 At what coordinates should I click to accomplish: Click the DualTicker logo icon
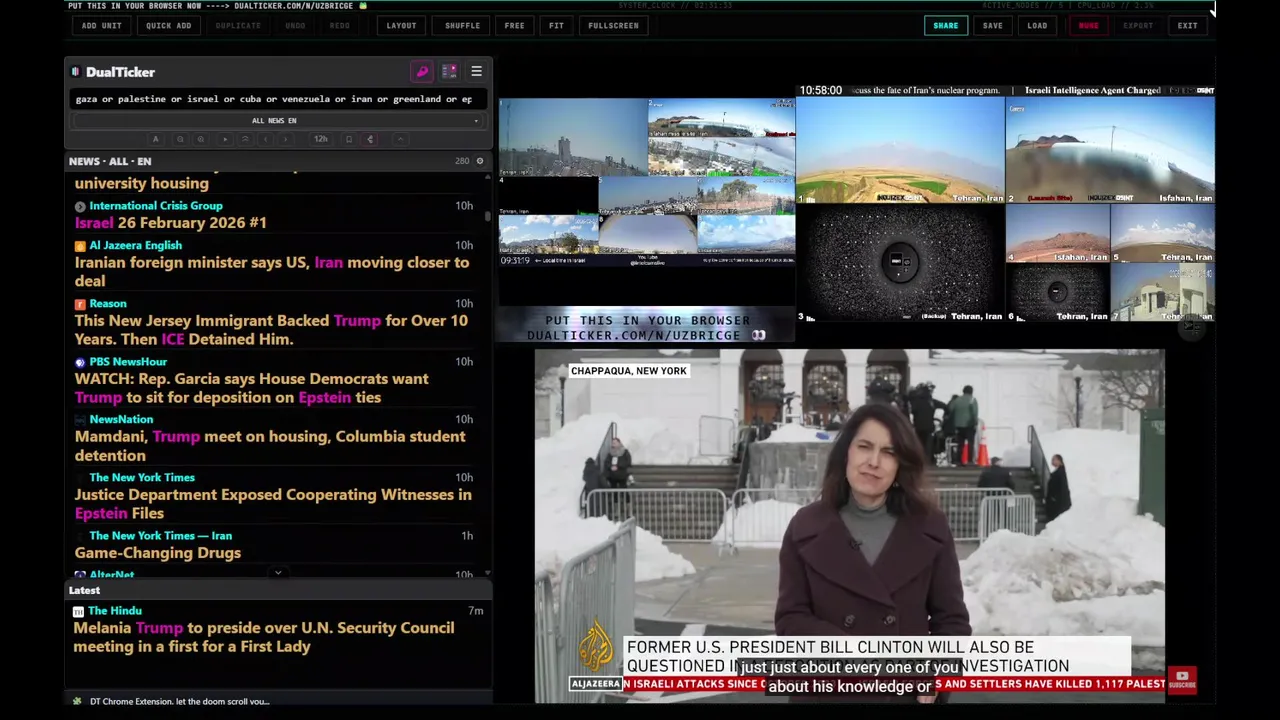[75, 72]
